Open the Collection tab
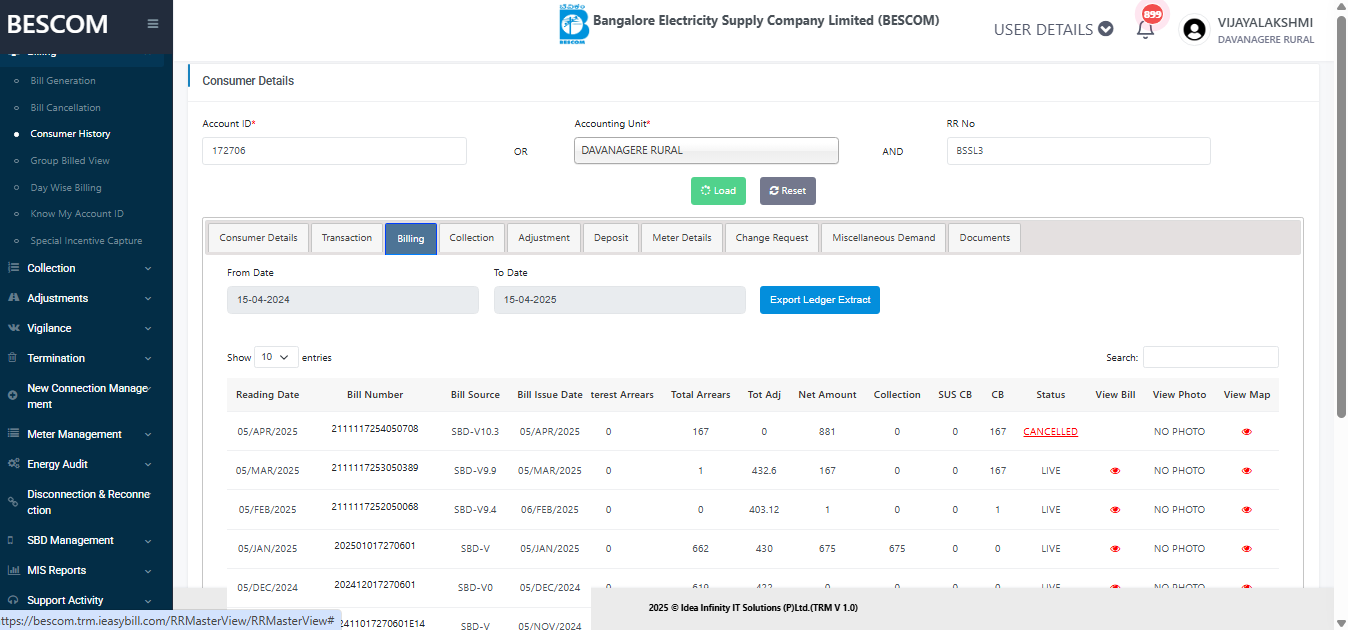The image size is (1348, 630). pyautogui.click(x=472, y=238)
